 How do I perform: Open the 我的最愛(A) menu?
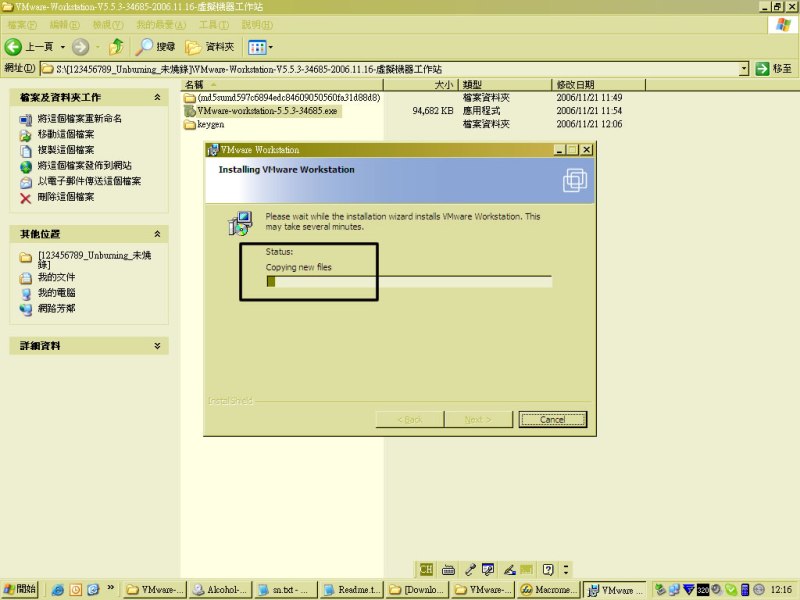pos(161,24)
